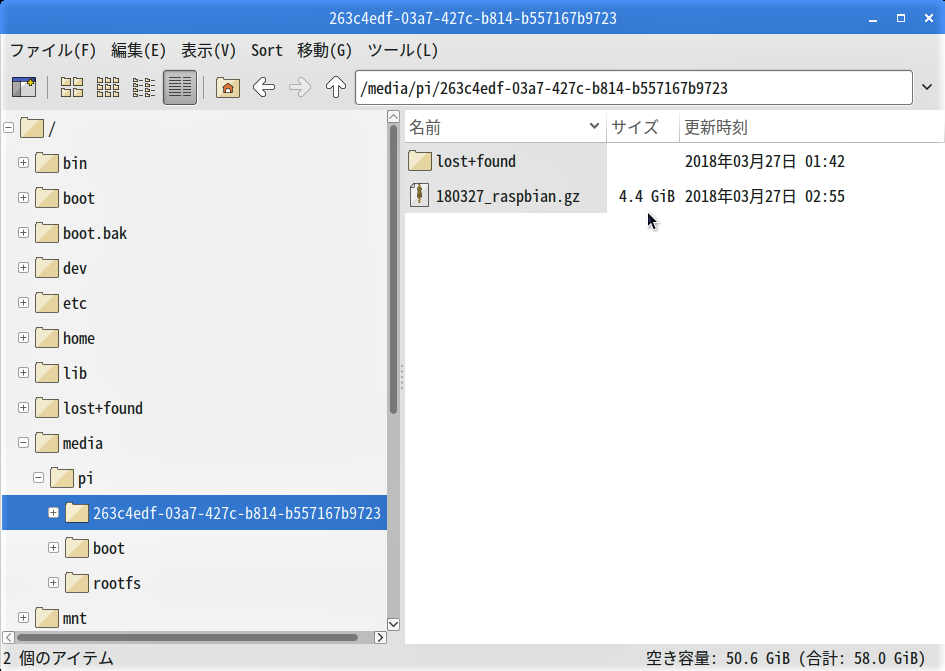The width and height of the screenshot is (945, 671).
Task: Select boot.bak folder in tree
Action: 81,233
